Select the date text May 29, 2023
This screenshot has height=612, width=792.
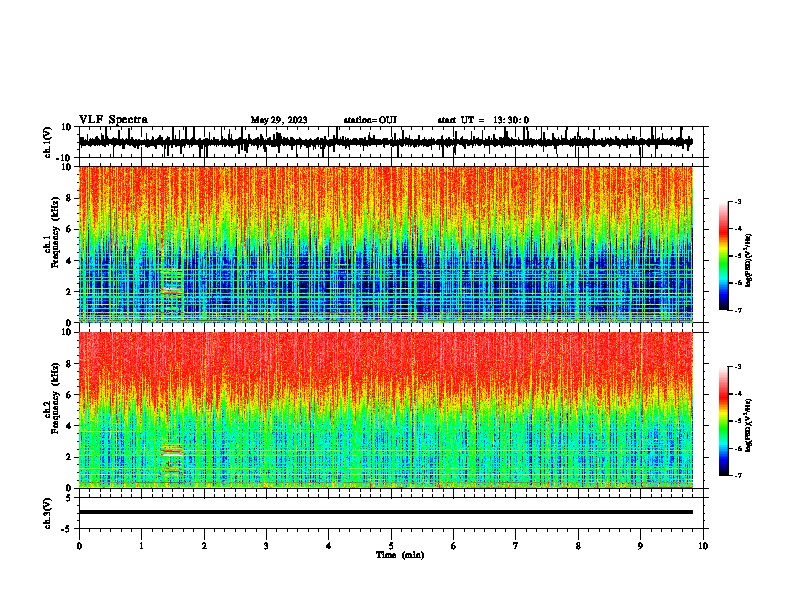tap(279, 120)
